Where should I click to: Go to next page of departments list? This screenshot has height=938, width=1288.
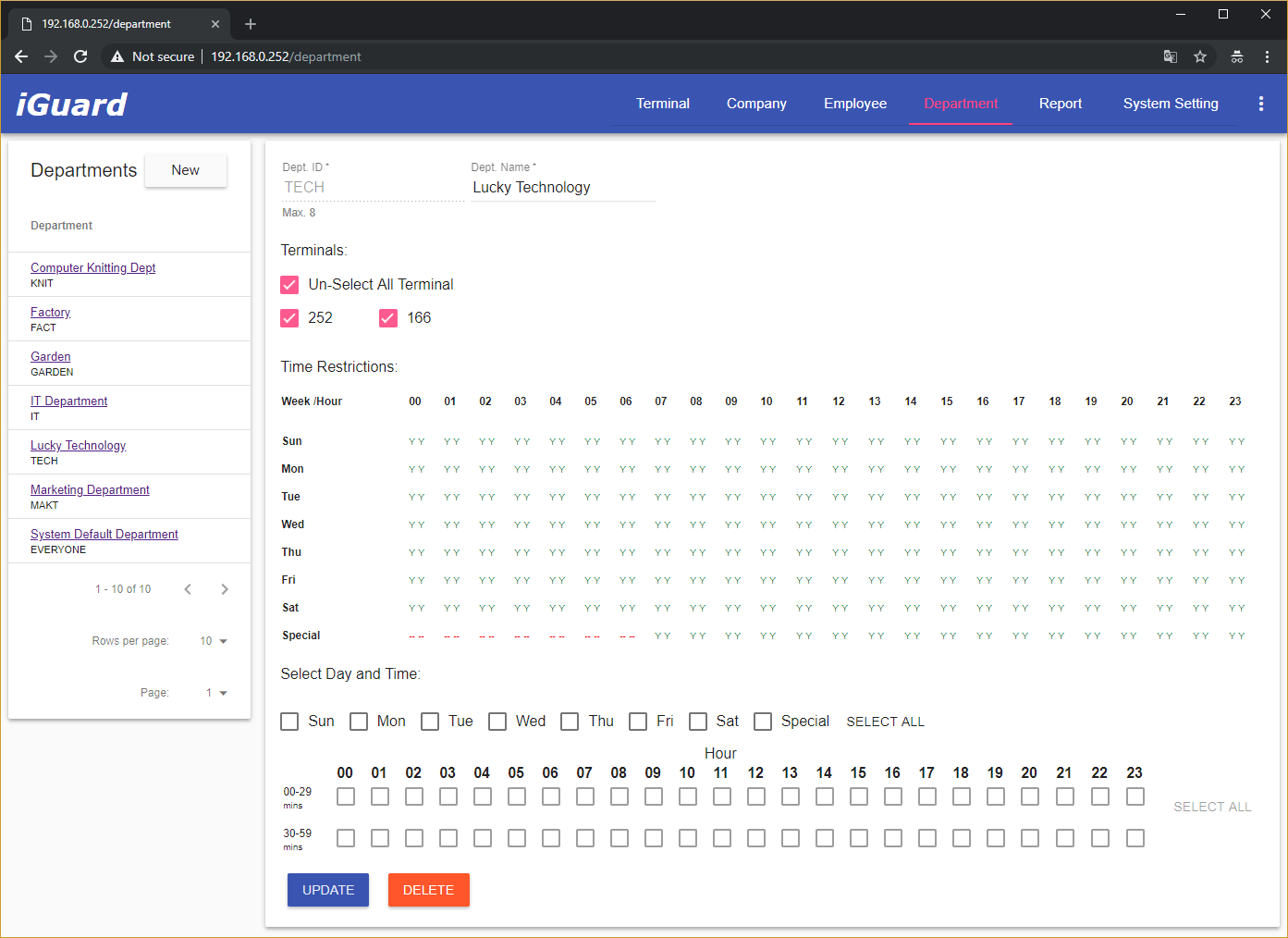(225, 589)
